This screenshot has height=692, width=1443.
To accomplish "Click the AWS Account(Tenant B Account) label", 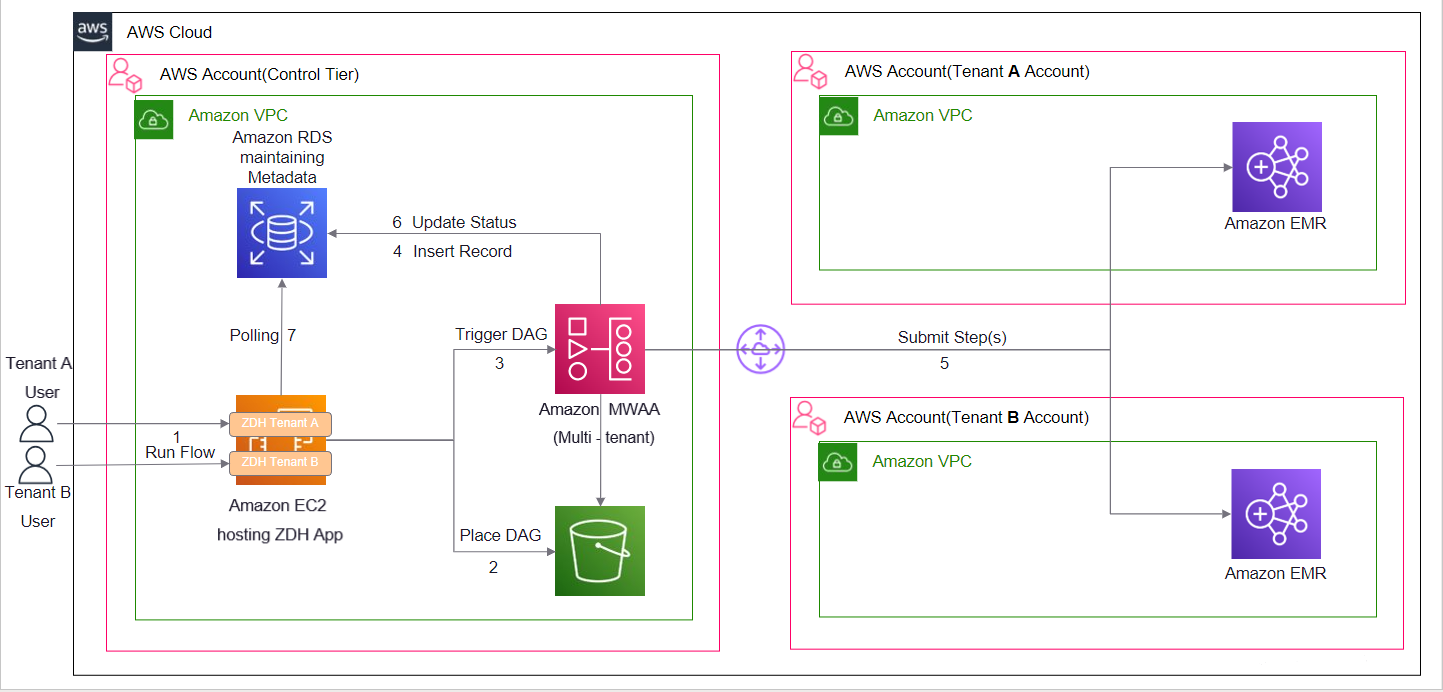I will (x=967, y=417).
